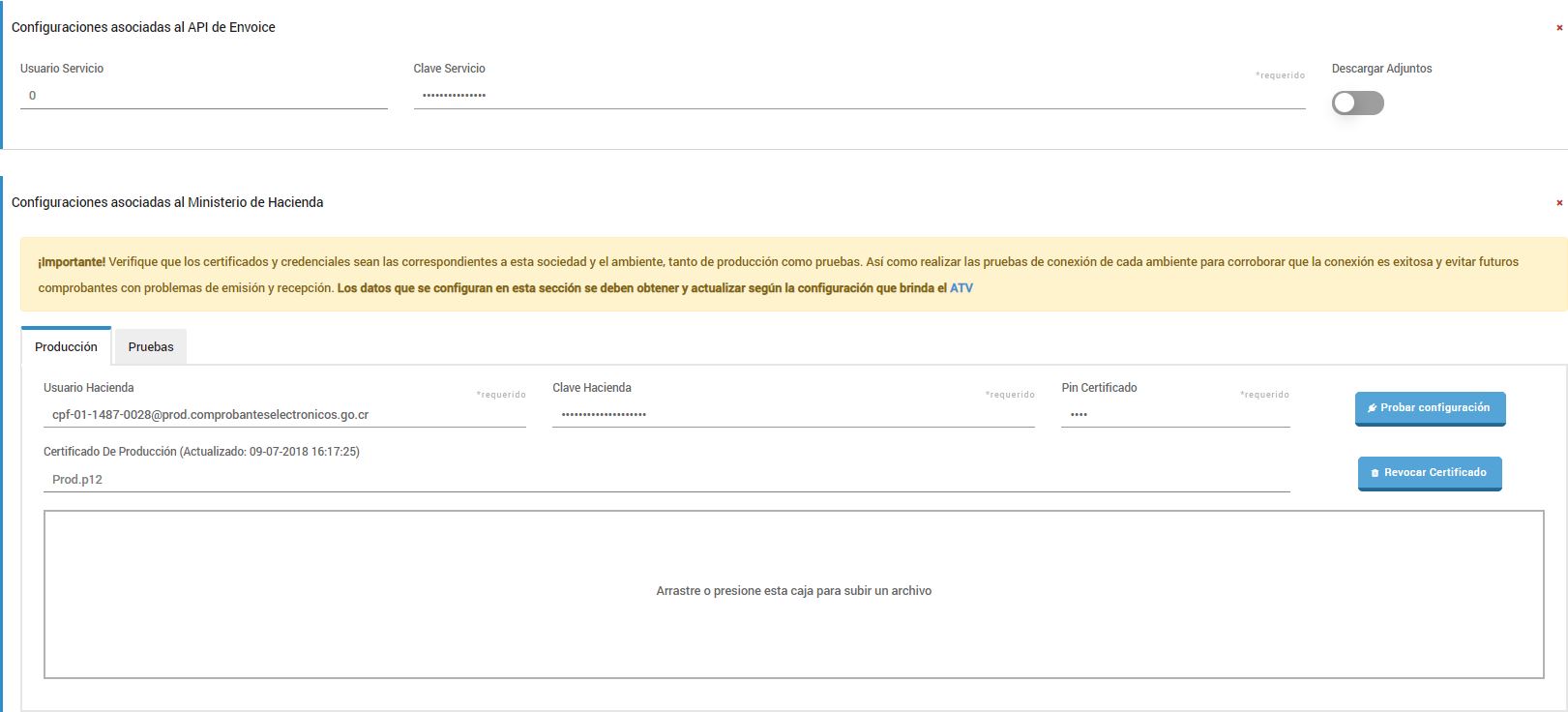Select the 'Descargar Adjuntos' label

[1381, 69]
